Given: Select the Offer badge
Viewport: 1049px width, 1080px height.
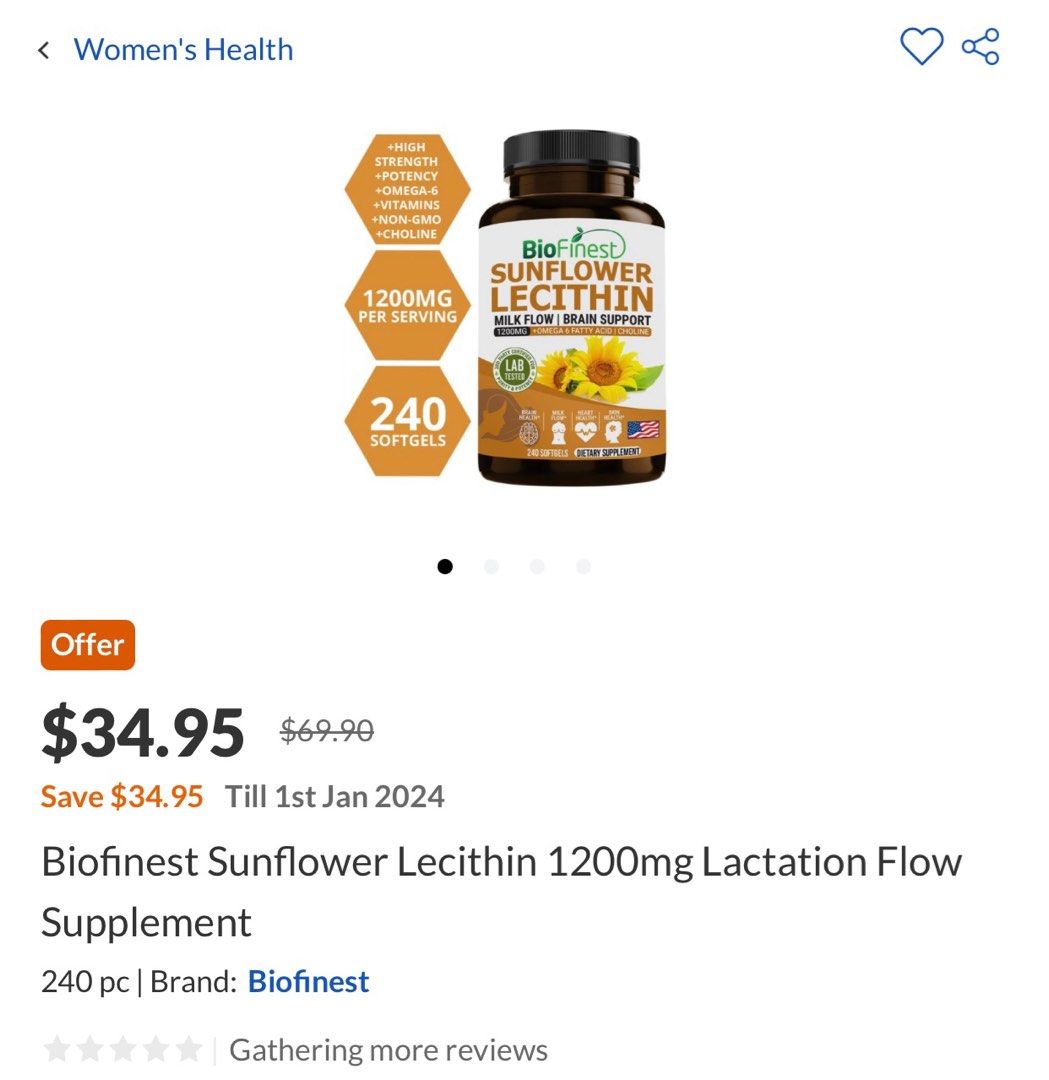Looking at the screenshot, I should [87, 645].
